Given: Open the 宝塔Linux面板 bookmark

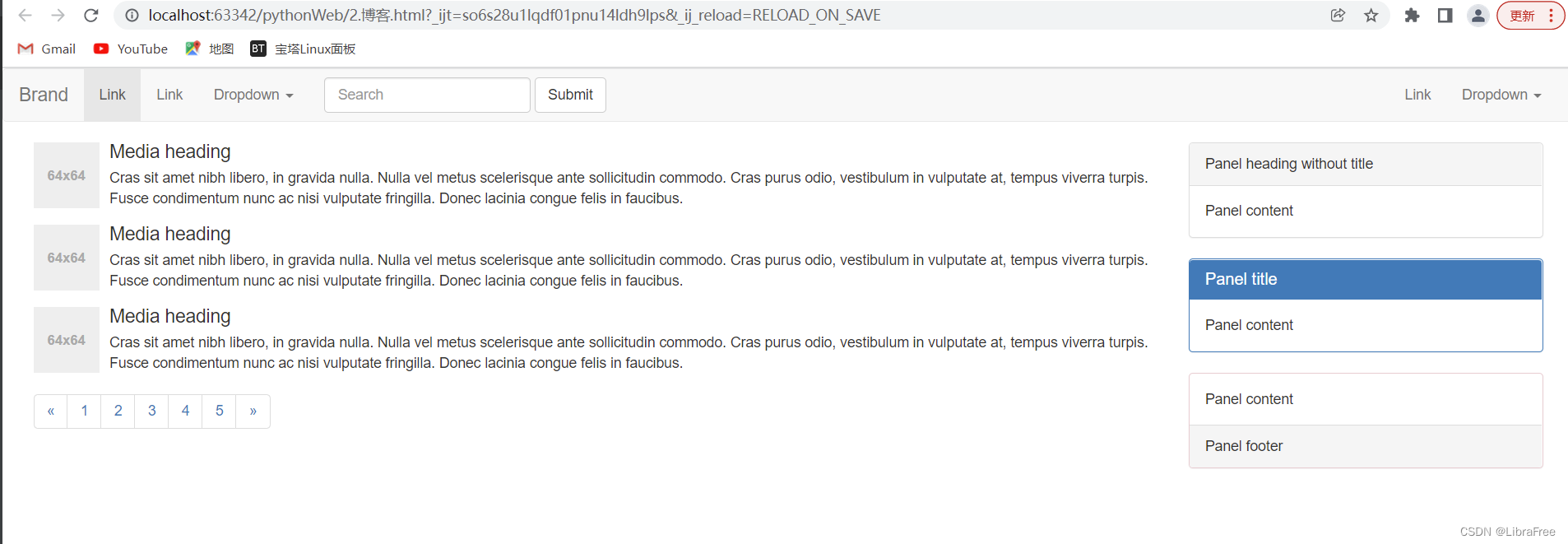Looking at the screenshot, I should (304, 49).
